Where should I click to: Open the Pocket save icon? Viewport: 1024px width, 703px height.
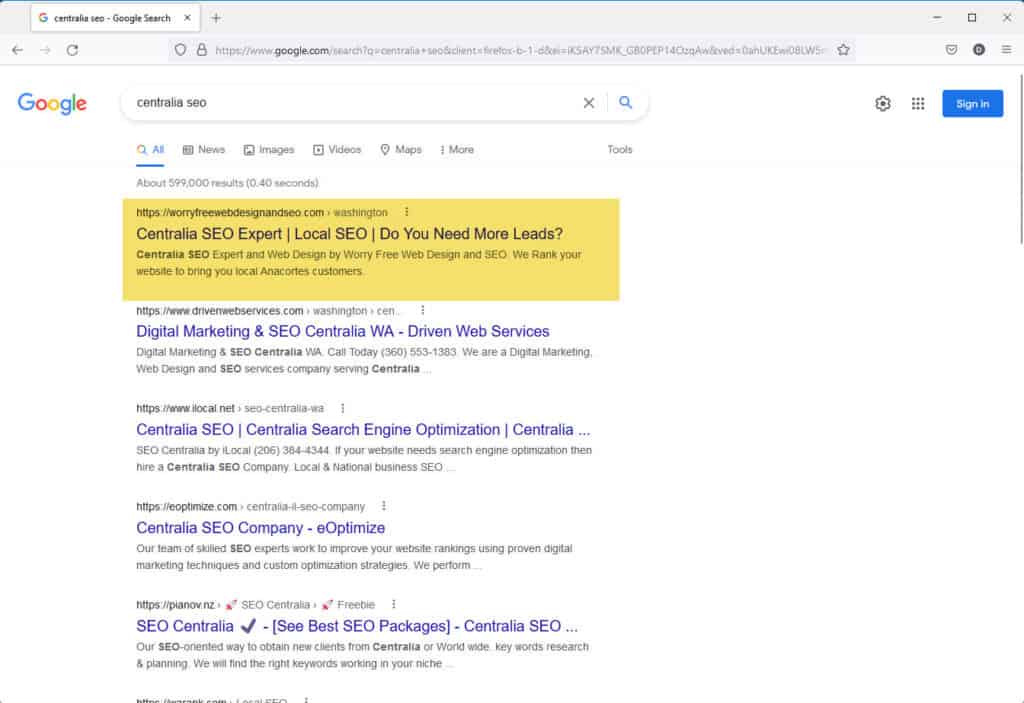pyautogui.click(x=951, y=50)
